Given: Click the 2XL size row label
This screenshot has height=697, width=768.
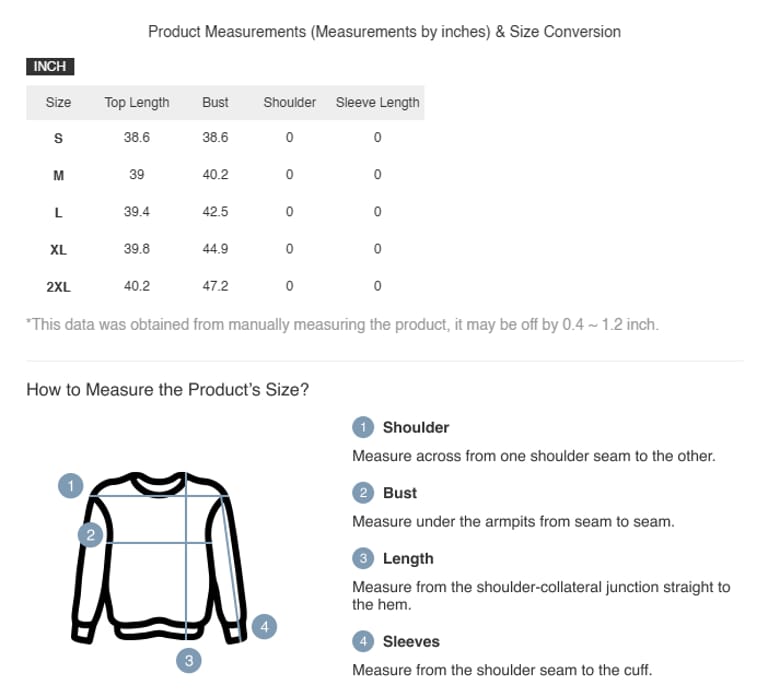Looking at the screenshot, I should [x=58, y=287].
